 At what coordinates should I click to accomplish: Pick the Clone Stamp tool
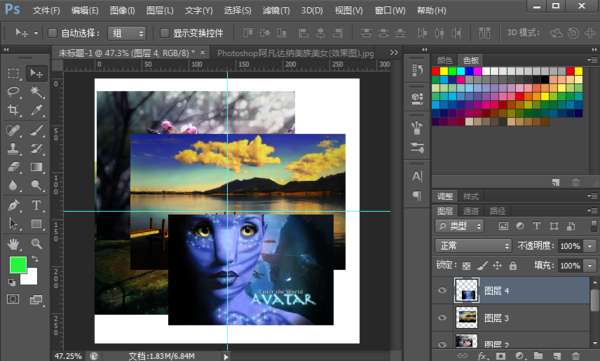[13, 149]
